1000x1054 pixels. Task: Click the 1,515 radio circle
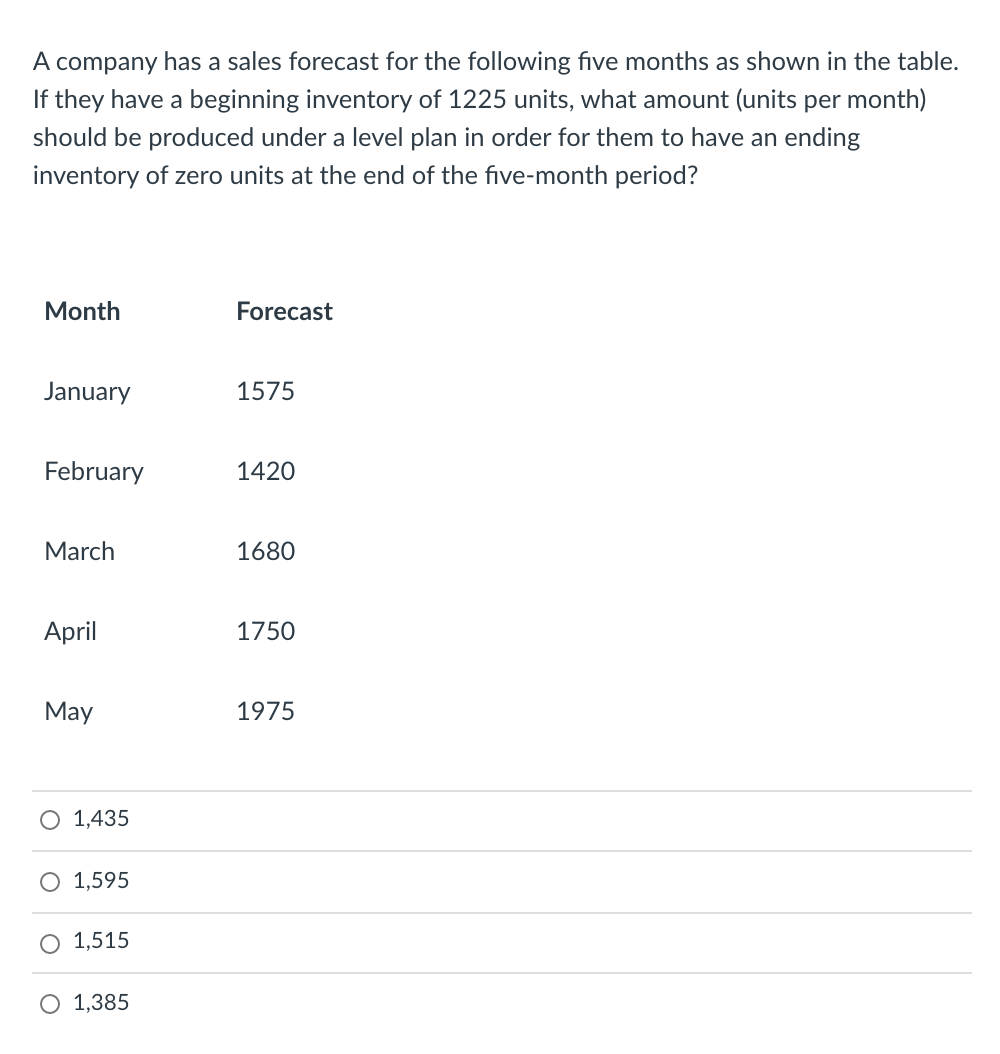click(x=49, y=941)
